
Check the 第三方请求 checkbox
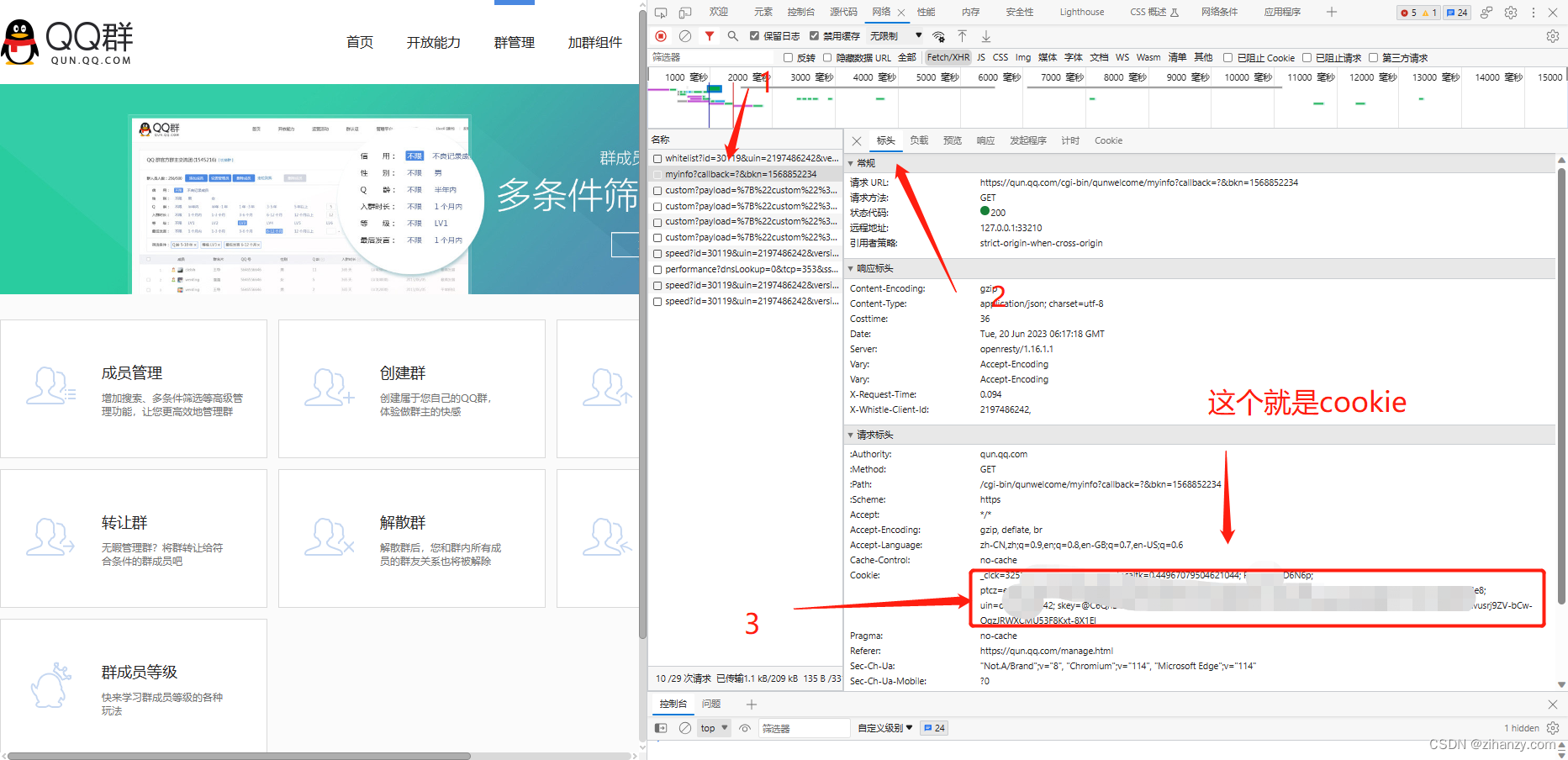click(1373, 58)
